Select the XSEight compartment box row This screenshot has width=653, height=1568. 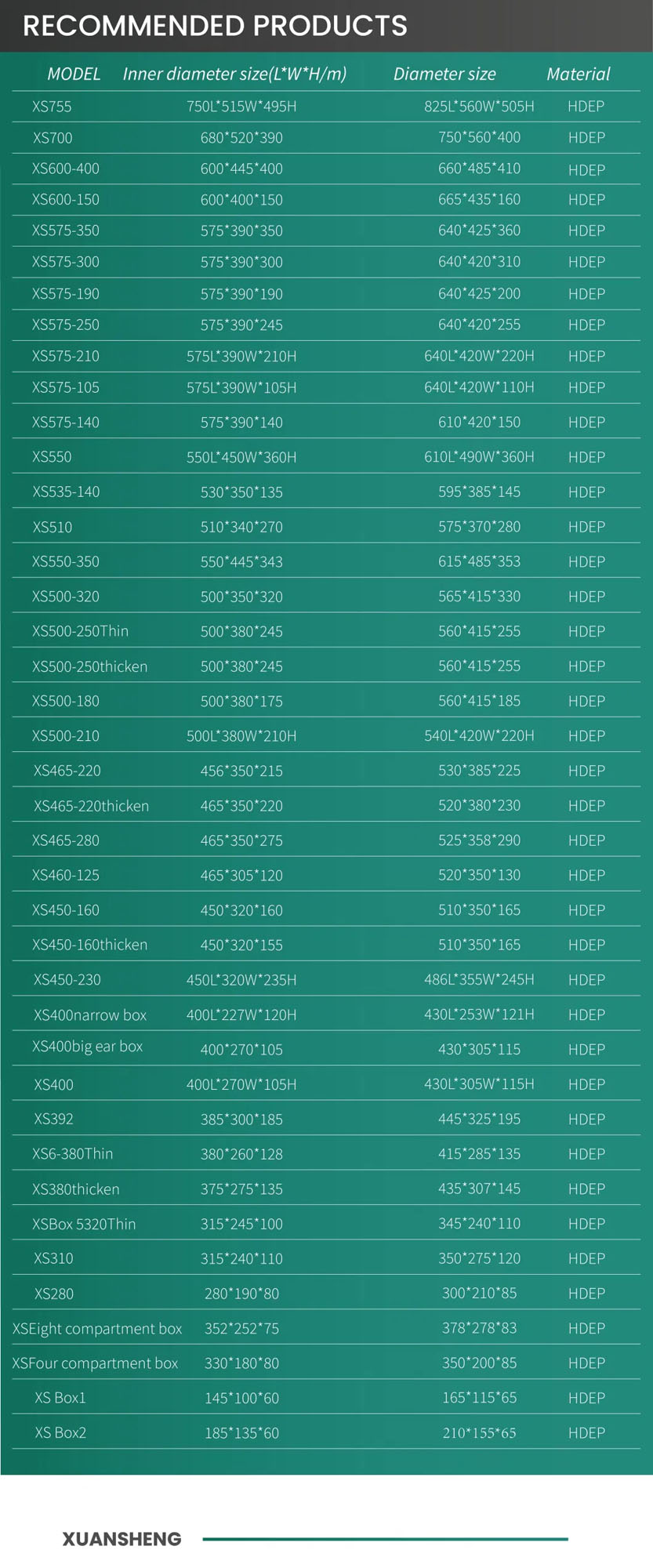326,1328
